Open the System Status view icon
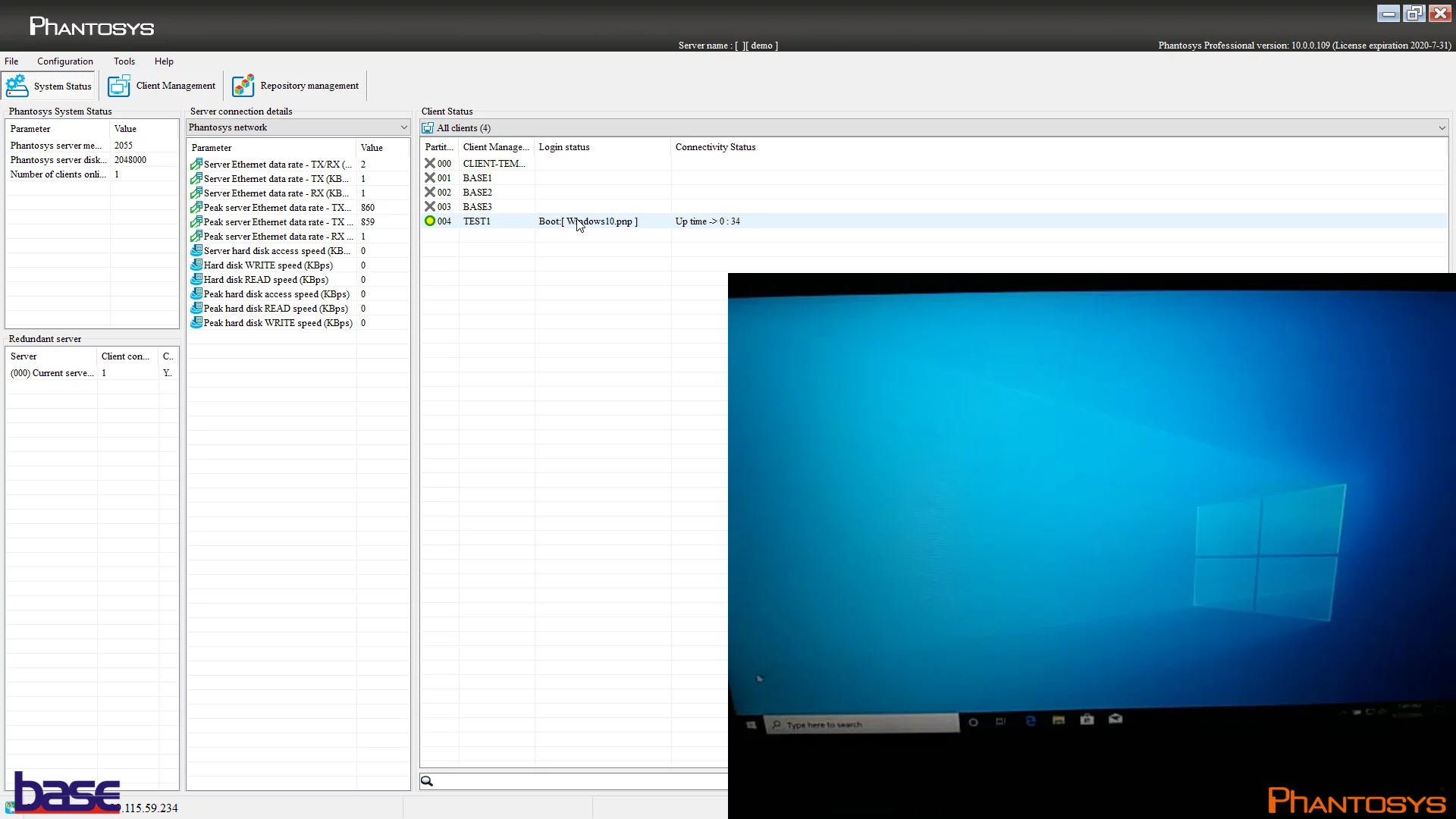 click(17, 86)
